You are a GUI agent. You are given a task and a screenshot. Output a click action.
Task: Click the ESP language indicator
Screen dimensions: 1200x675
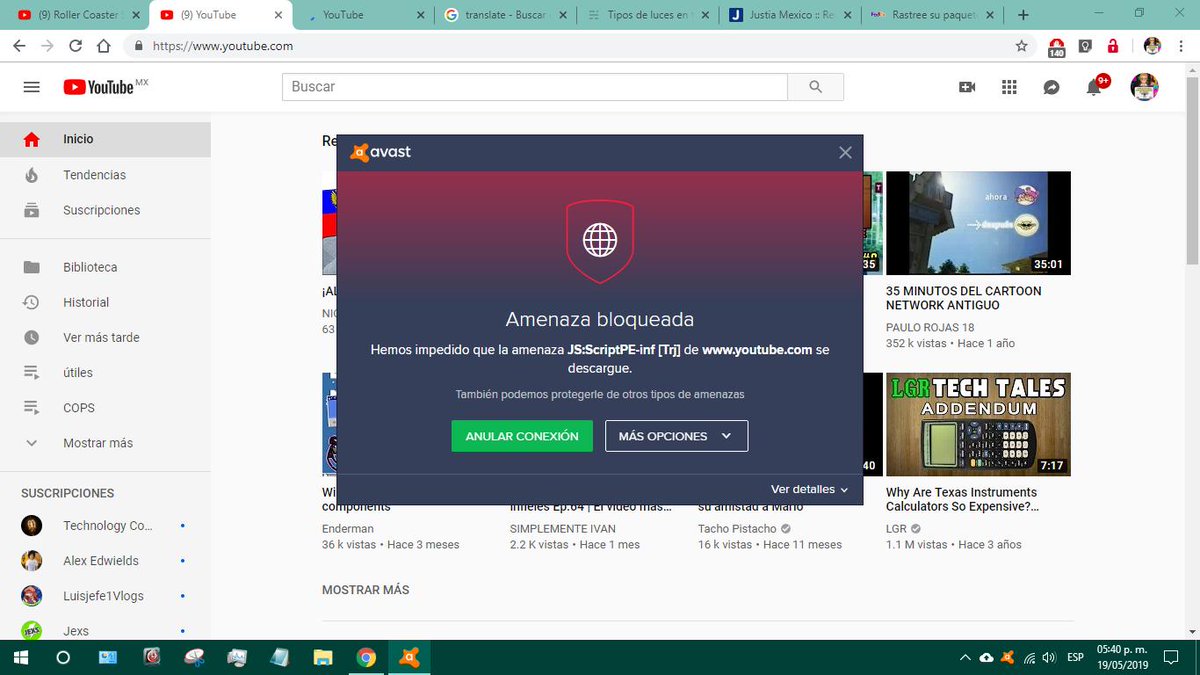(x=1075, y=657)
